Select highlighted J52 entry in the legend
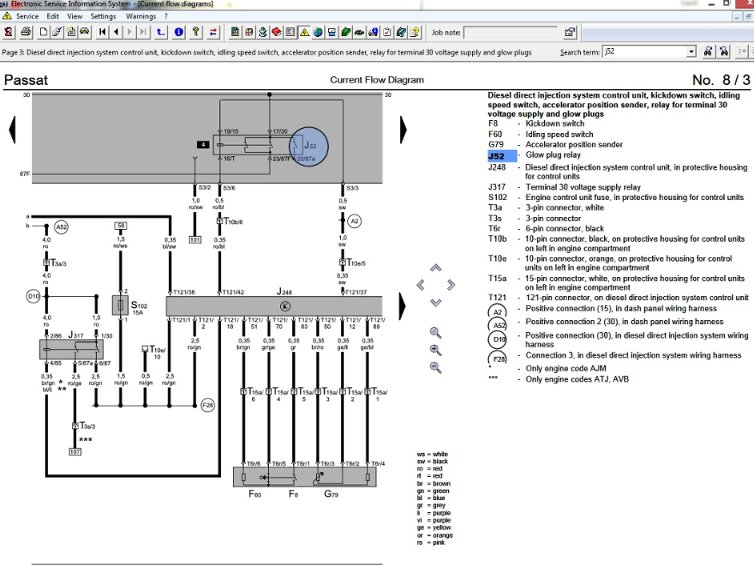 tap(502, 156)
